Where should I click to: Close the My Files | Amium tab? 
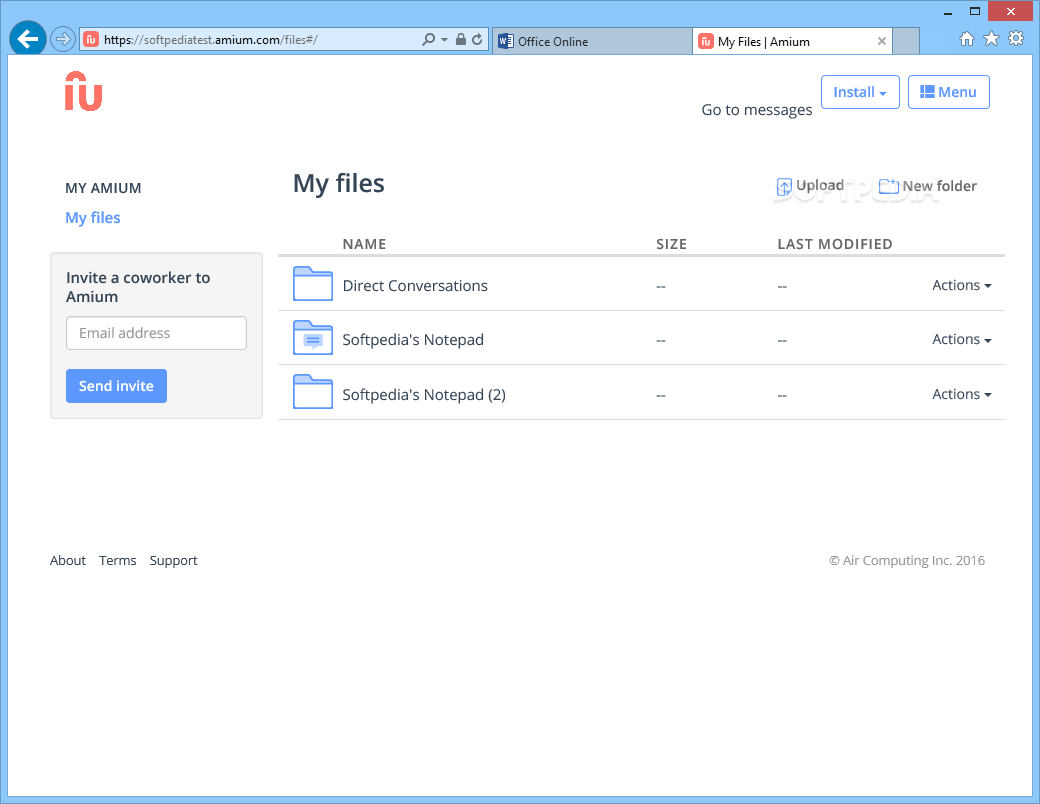coord(881,41)
